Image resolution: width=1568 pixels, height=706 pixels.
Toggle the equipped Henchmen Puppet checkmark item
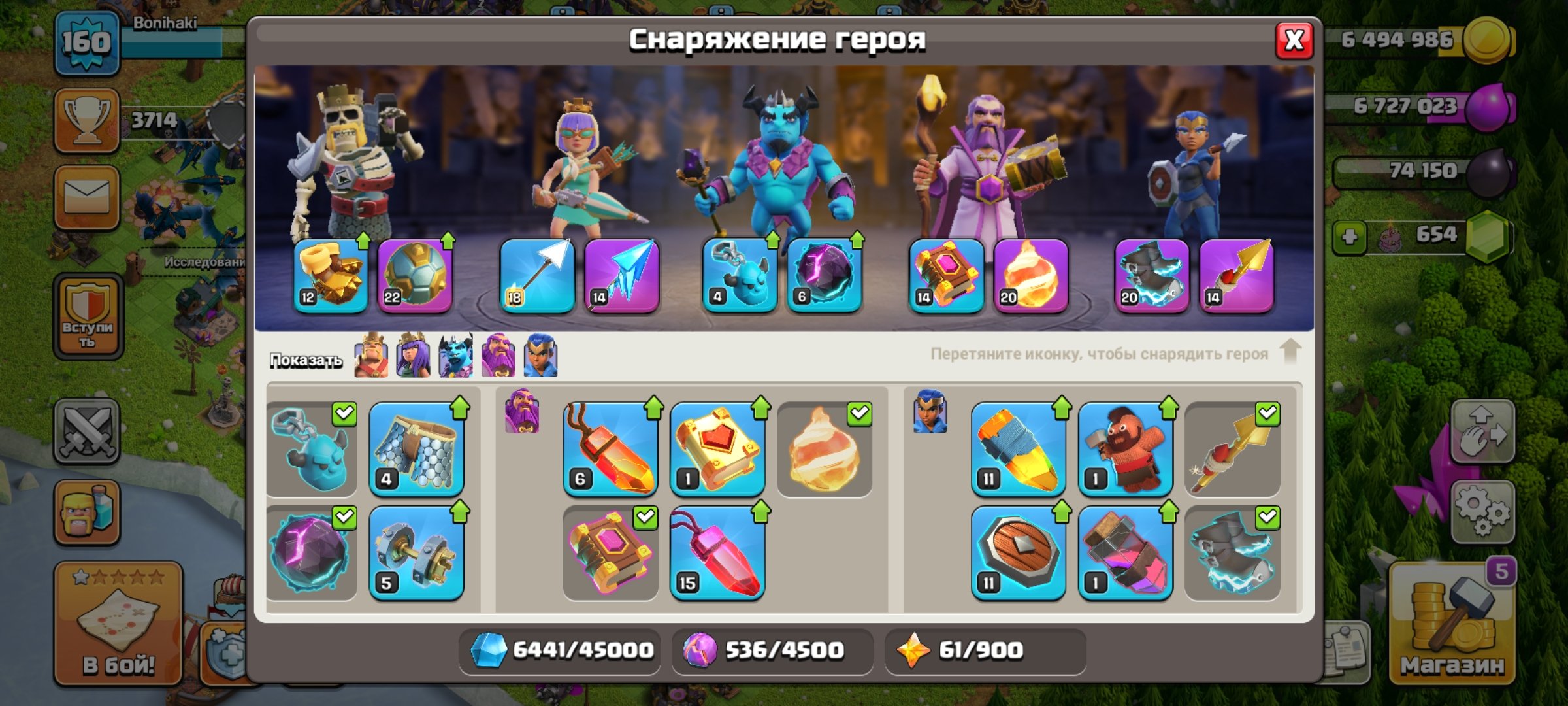coord(312,449)
